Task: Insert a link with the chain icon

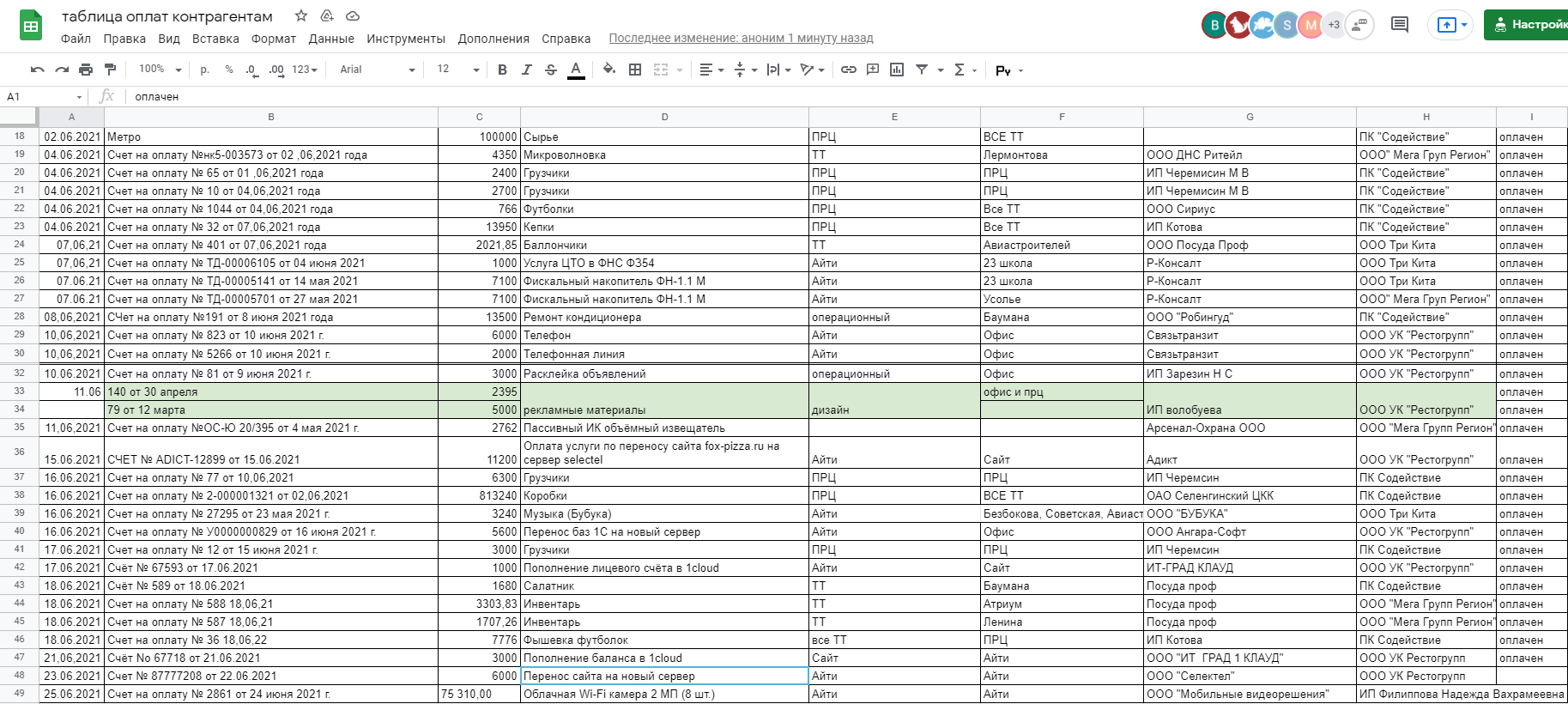Action: point(849,70)
